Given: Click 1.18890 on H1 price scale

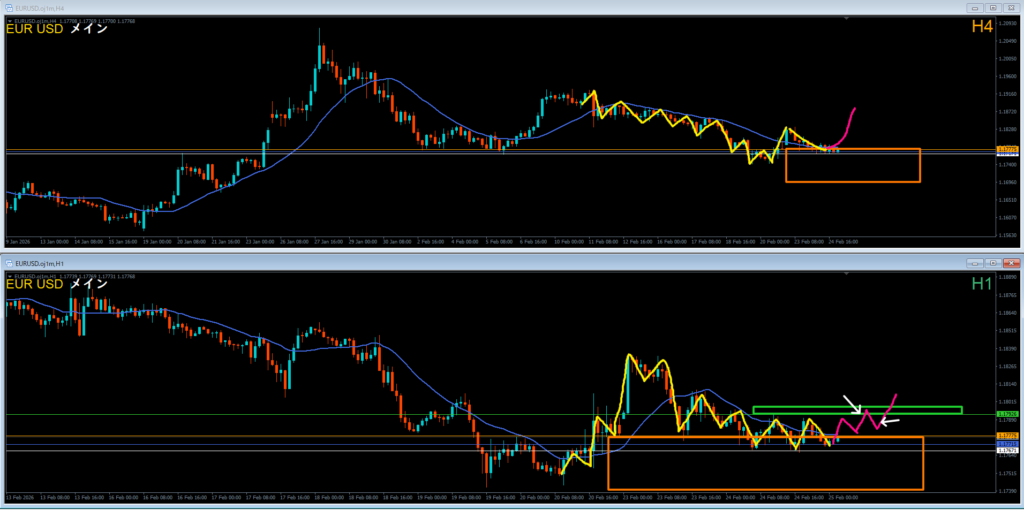Looking at the screenshot, I should [x=1008, y=278].
